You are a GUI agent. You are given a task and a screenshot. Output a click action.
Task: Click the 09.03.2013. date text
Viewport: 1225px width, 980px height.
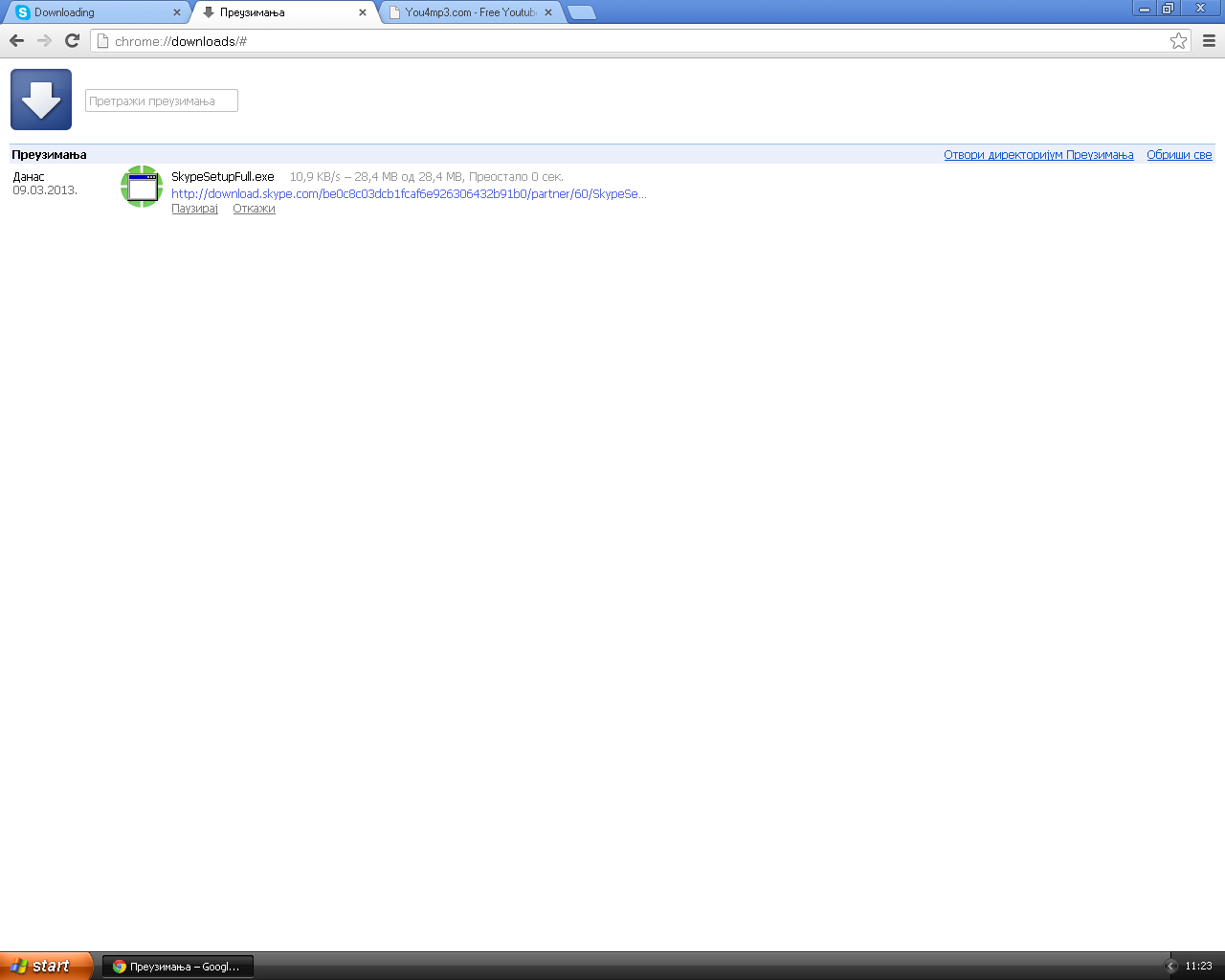coord(45,190)
